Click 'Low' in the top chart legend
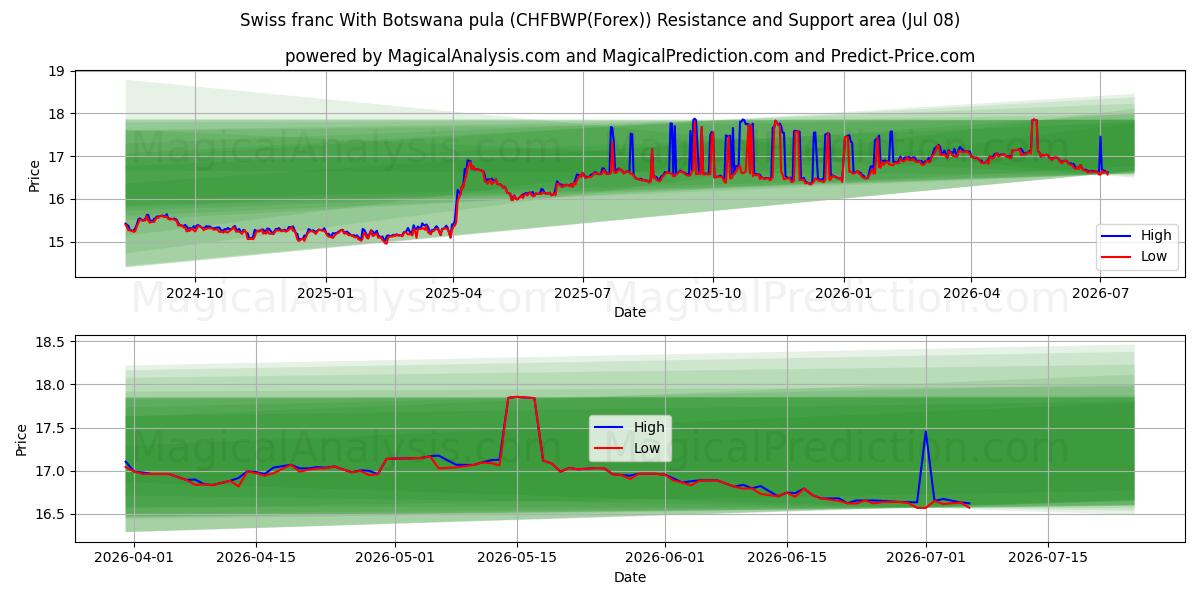This screenshot has height=600, width=1200. pyautogui.click(x=1155, y=257)
